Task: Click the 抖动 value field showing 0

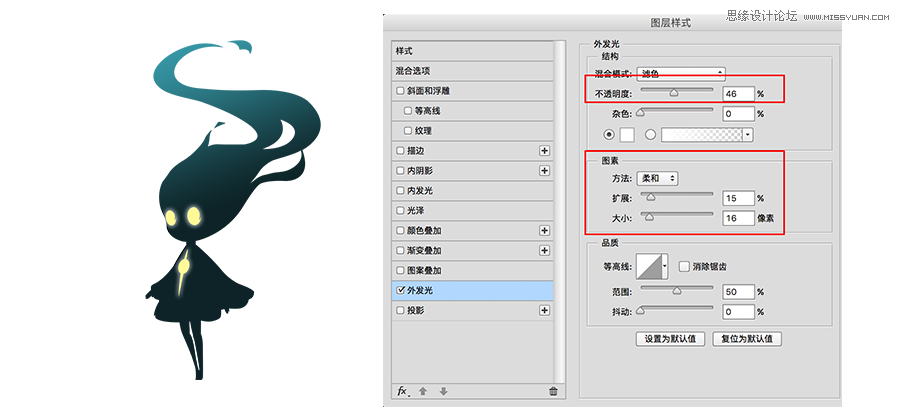Action: tap(738, 312)
